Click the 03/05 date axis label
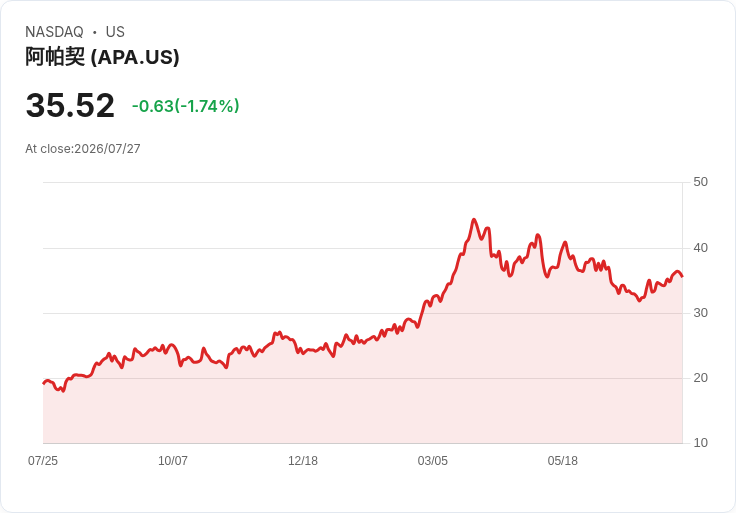This screenshot has width=736, height=513. point(433,460)
